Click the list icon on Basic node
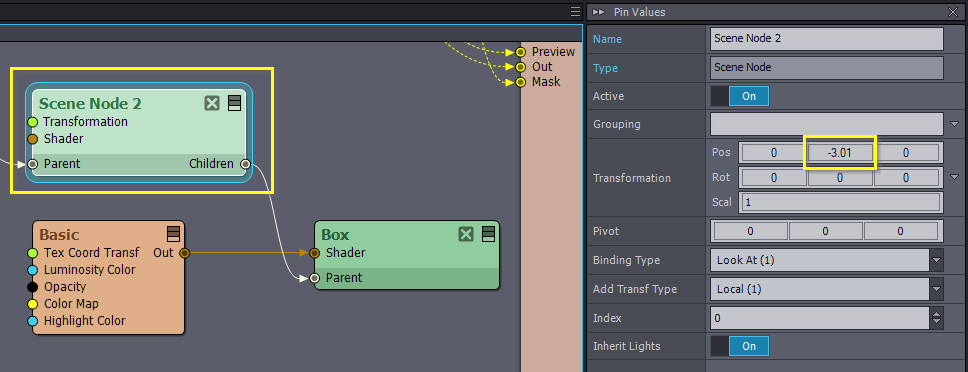The width and height of the screenshot is (968, 372). click(x=173, y=234)
